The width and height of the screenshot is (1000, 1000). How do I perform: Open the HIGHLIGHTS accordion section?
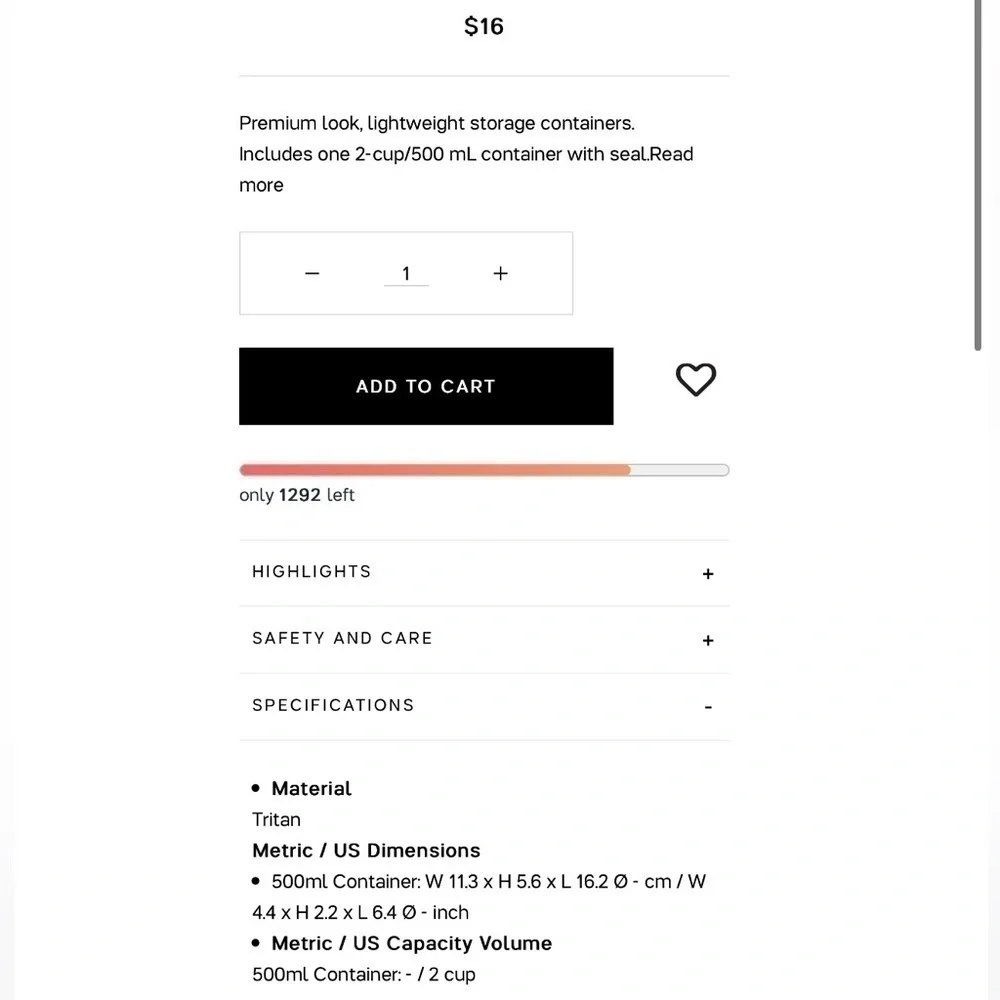(484, 573)
